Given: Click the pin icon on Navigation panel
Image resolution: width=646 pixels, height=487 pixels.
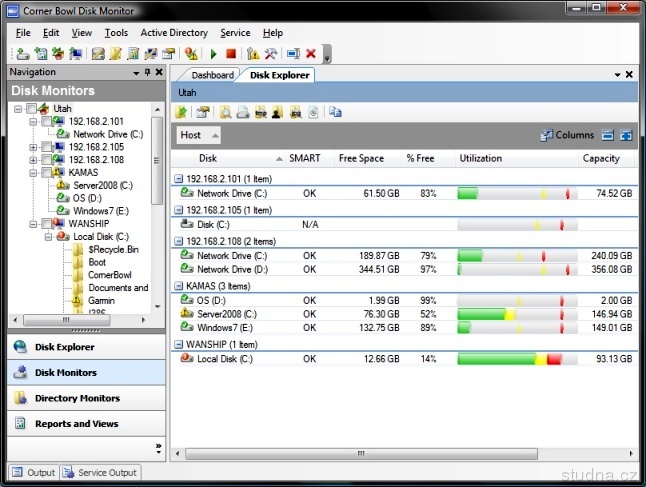Looking at the screenshot, I should [148, 73].
